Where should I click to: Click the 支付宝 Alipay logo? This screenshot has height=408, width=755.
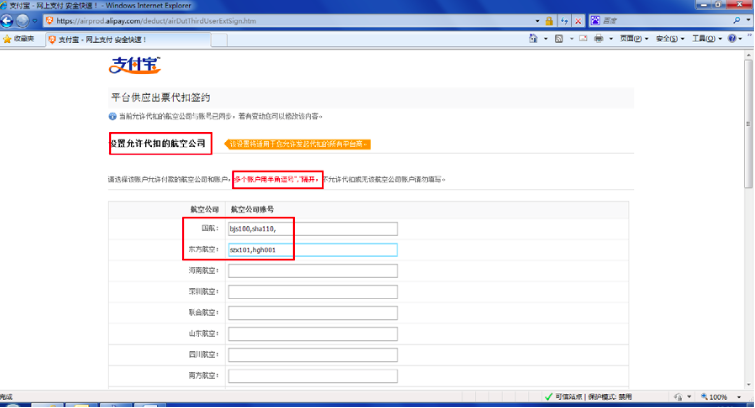(x=135, y=65)
